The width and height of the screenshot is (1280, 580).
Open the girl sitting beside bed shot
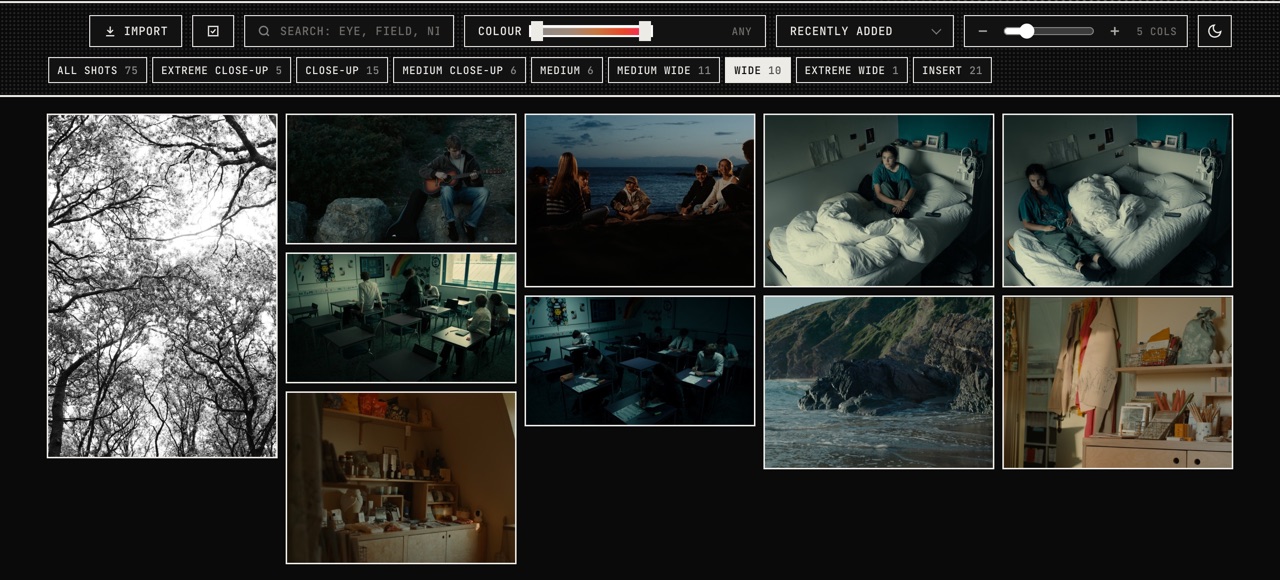coord(1118,200)
